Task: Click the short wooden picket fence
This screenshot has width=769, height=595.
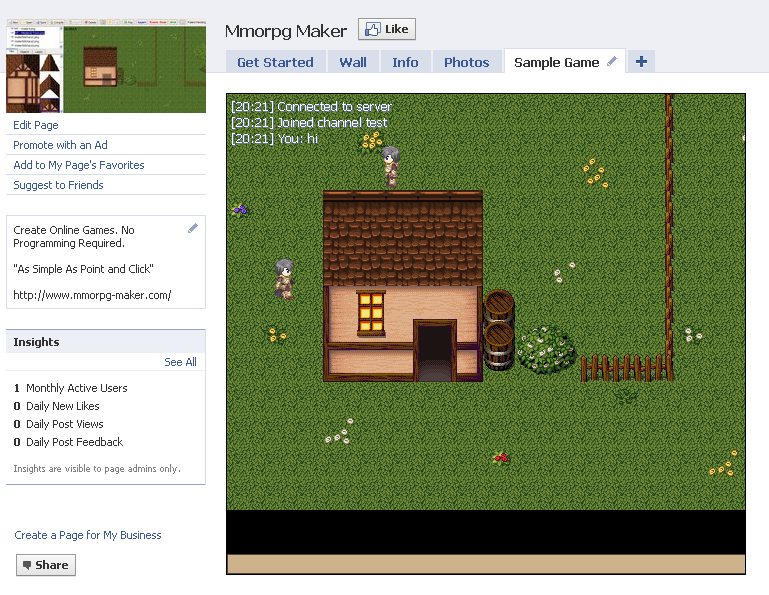Action: 627,368
